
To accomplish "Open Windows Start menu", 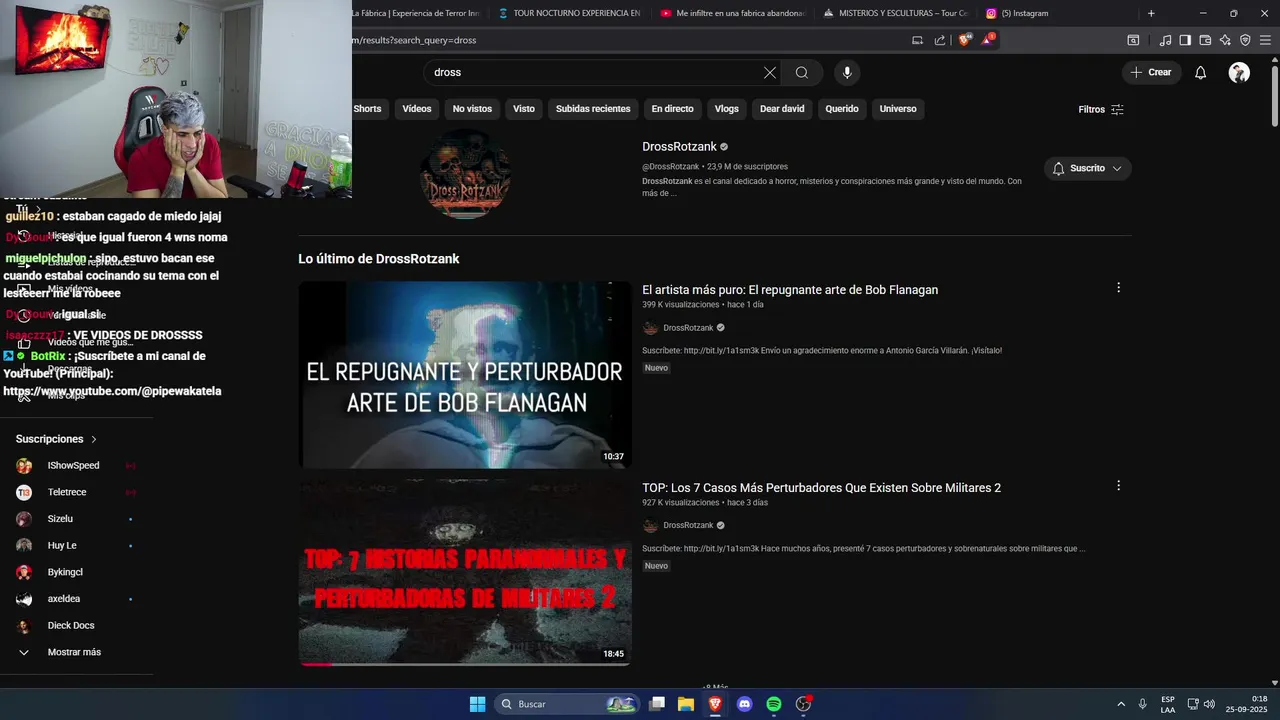I will (477, 704).
